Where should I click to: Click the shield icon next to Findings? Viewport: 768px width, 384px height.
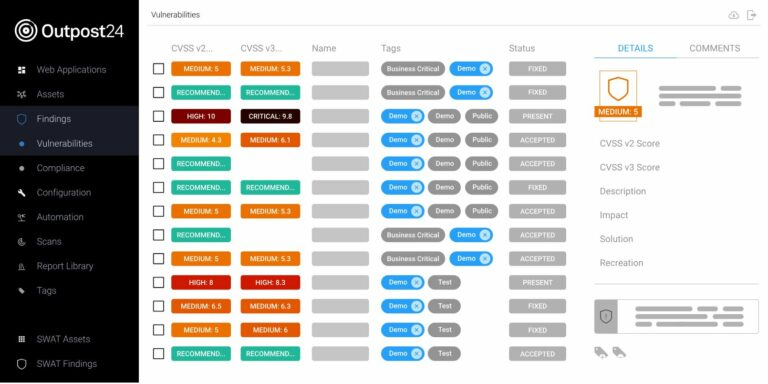click(22, 119)
